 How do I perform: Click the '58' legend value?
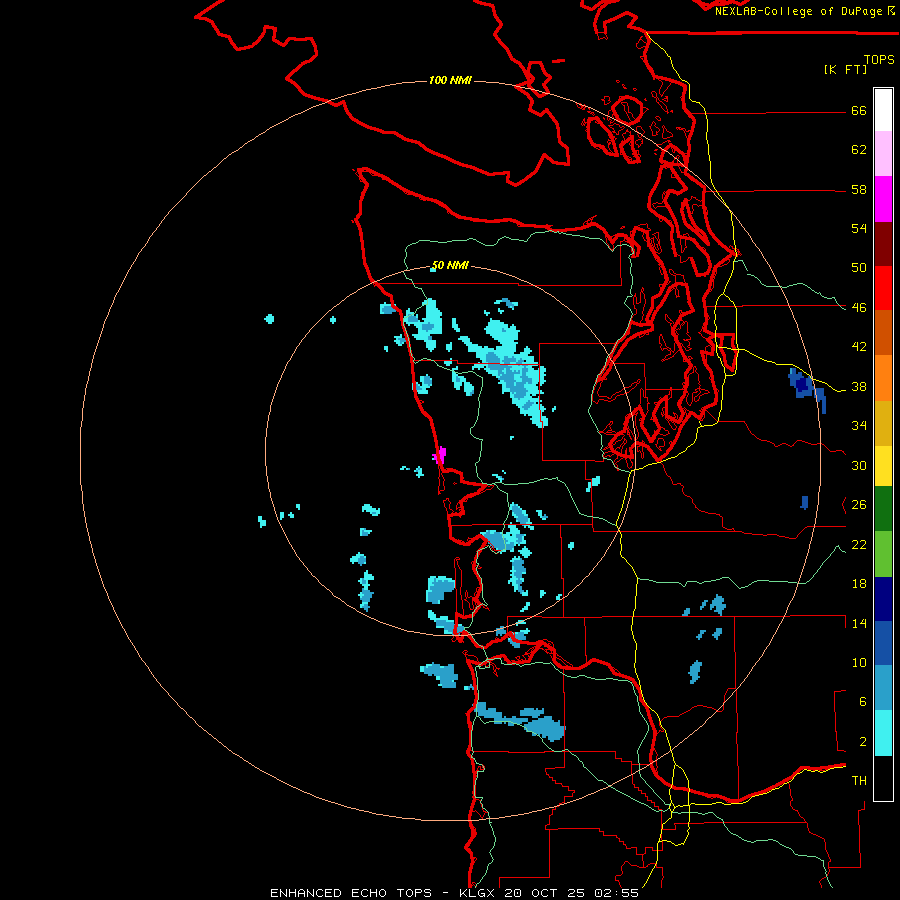(x=859, y=189)
